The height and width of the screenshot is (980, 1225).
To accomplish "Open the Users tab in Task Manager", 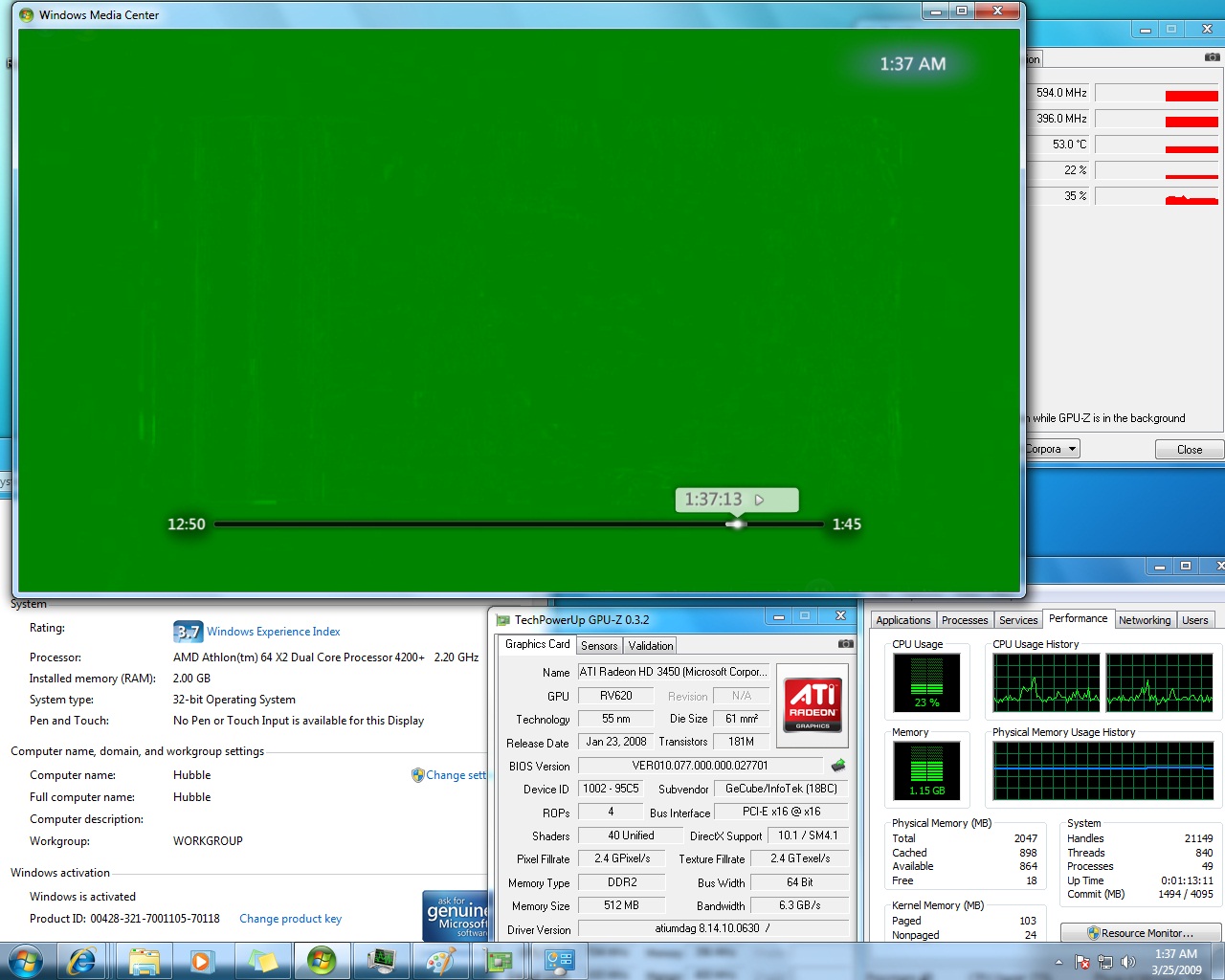I will [1195, 620].
